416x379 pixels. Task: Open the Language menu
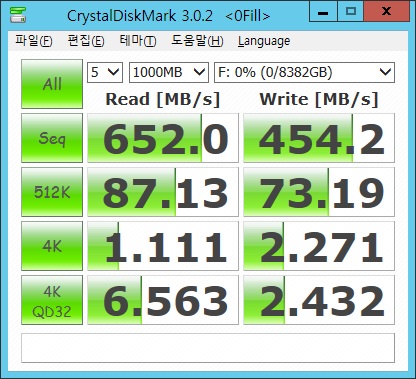264,41
